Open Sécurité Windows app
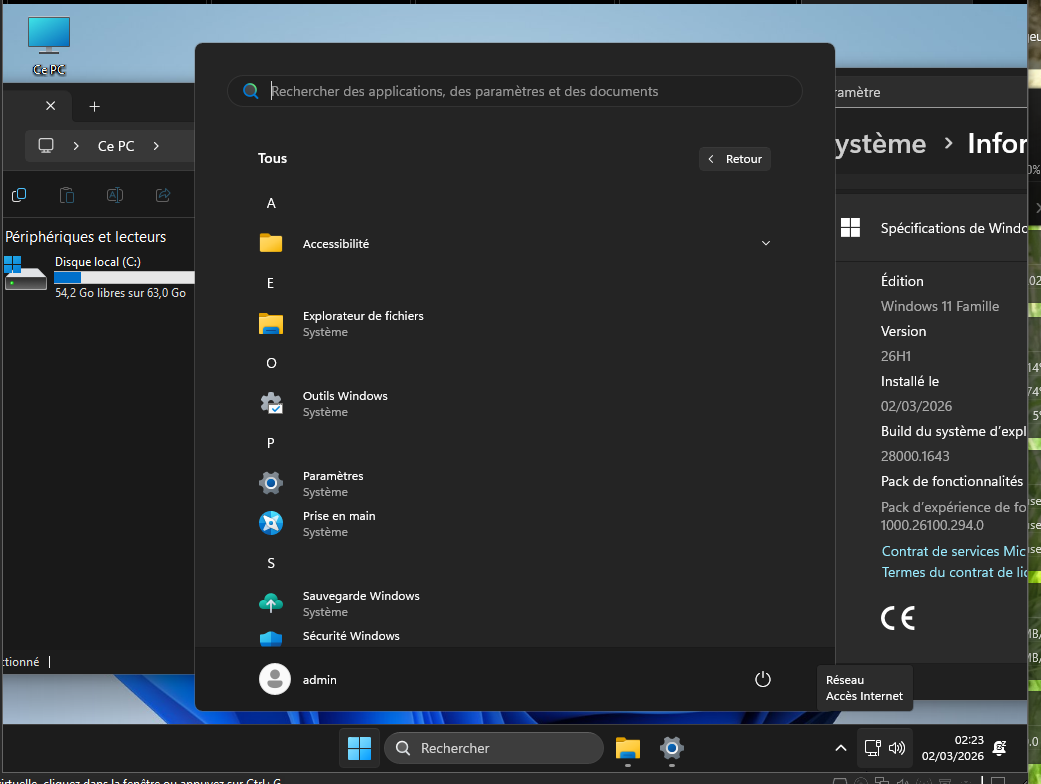The width and height of the screenshot is (1041, 784). [515, 636]
